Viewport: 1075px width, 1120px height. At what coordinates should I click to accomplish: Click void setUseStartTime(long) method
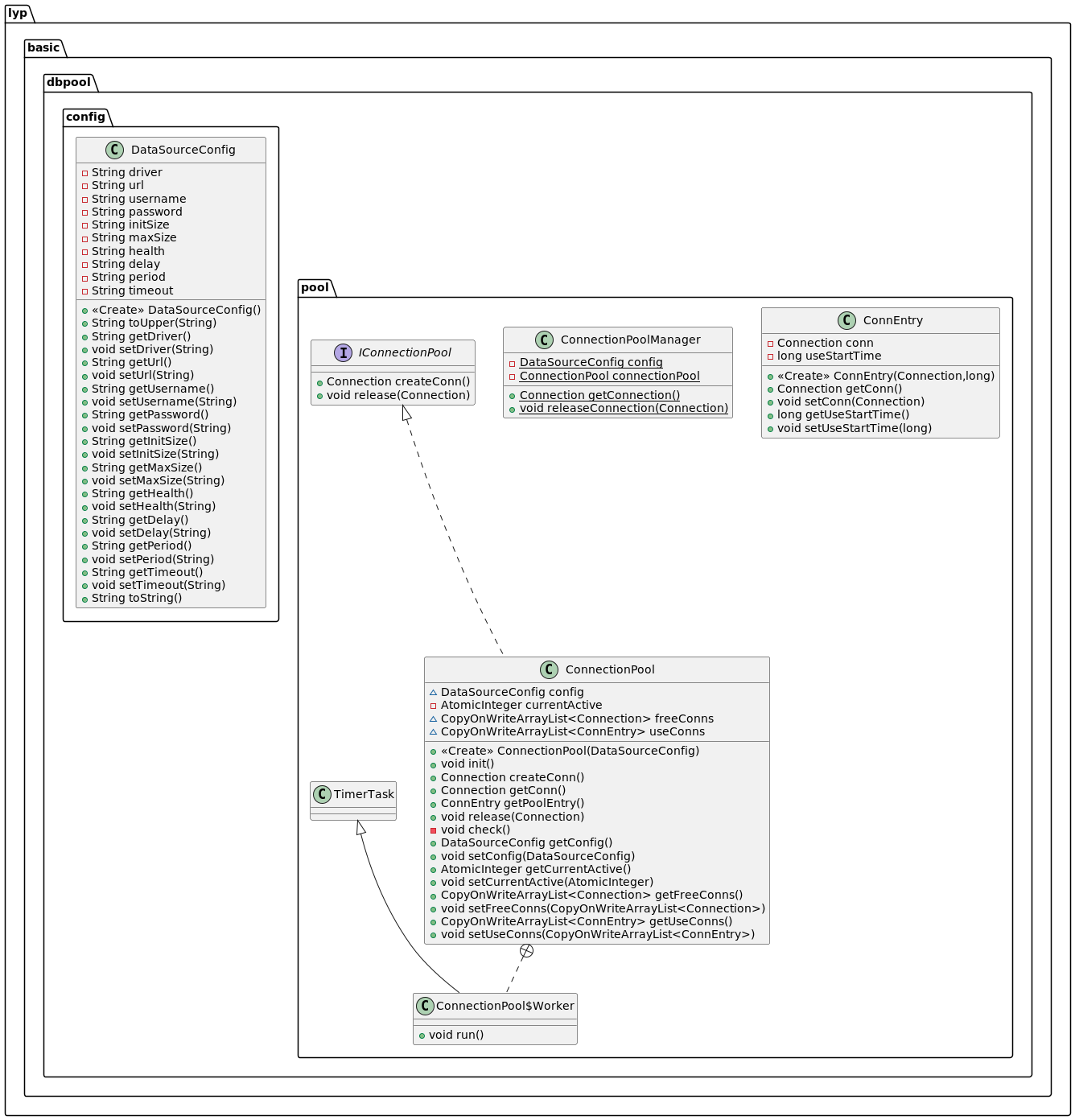point(855,428)
